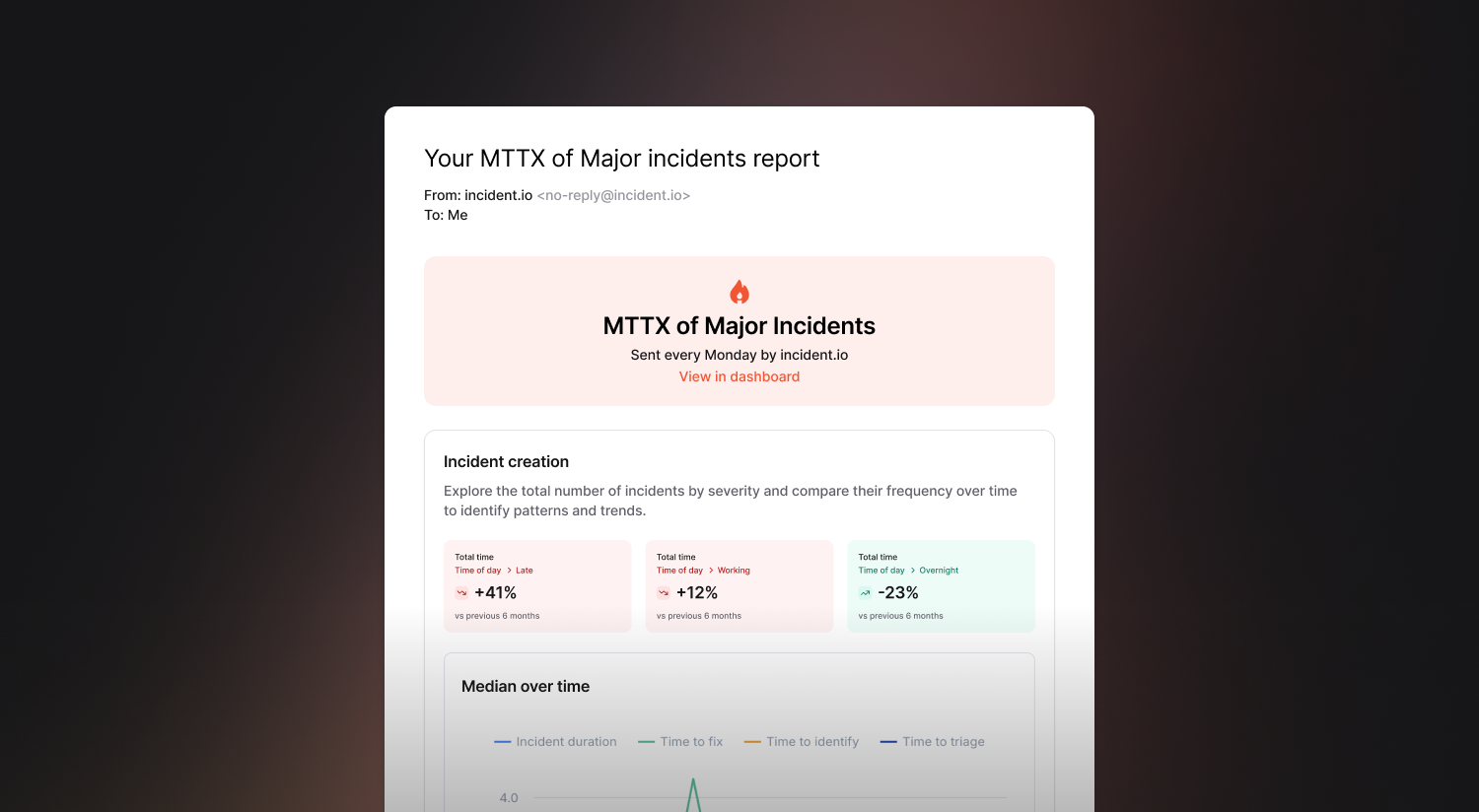Image resolution: width=1479 pixels, height=812 pixels.
Task: Click the green peak on Median chart
Action: 693,783
